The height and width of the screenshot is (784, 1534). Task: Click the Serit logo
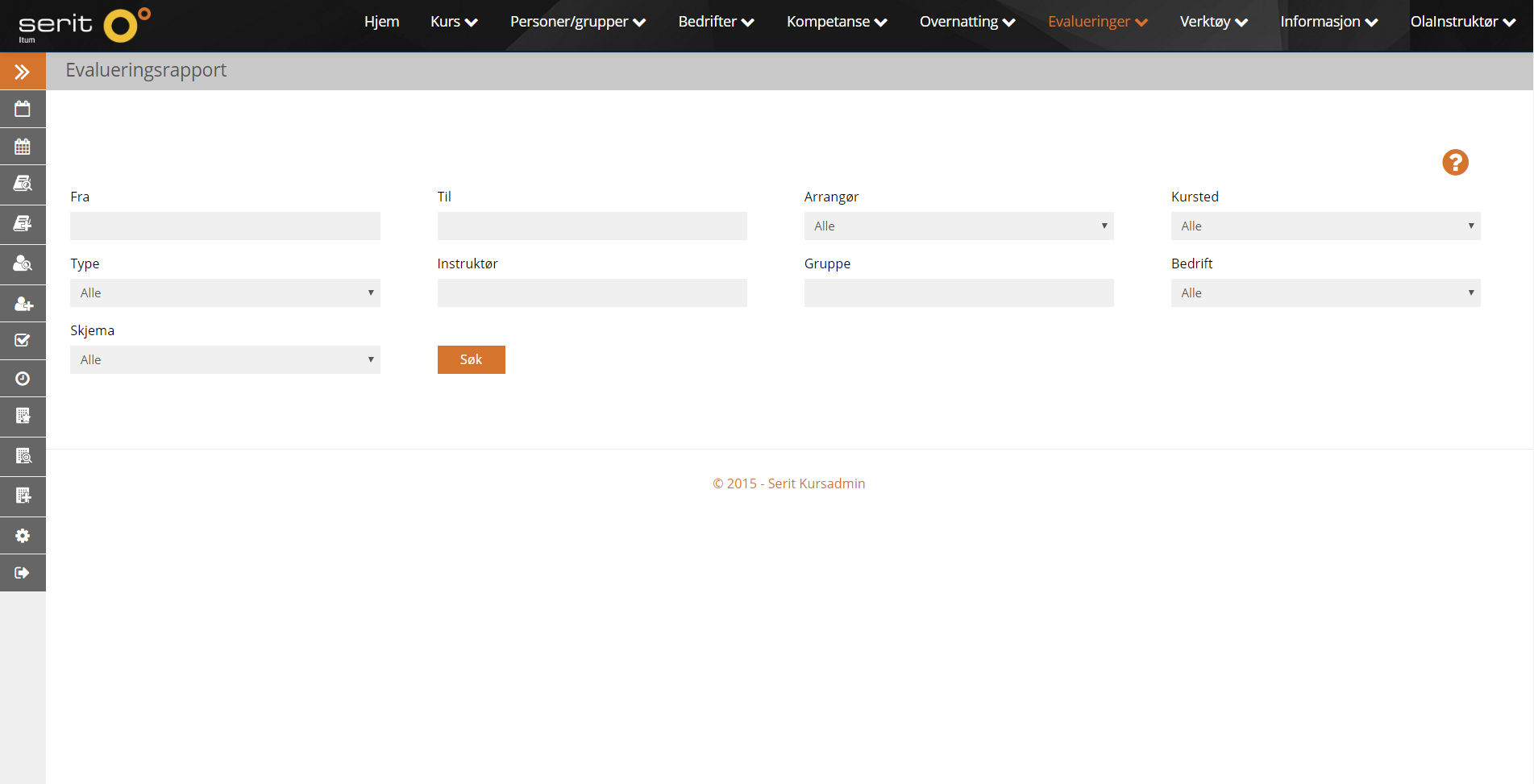[84, 26]
